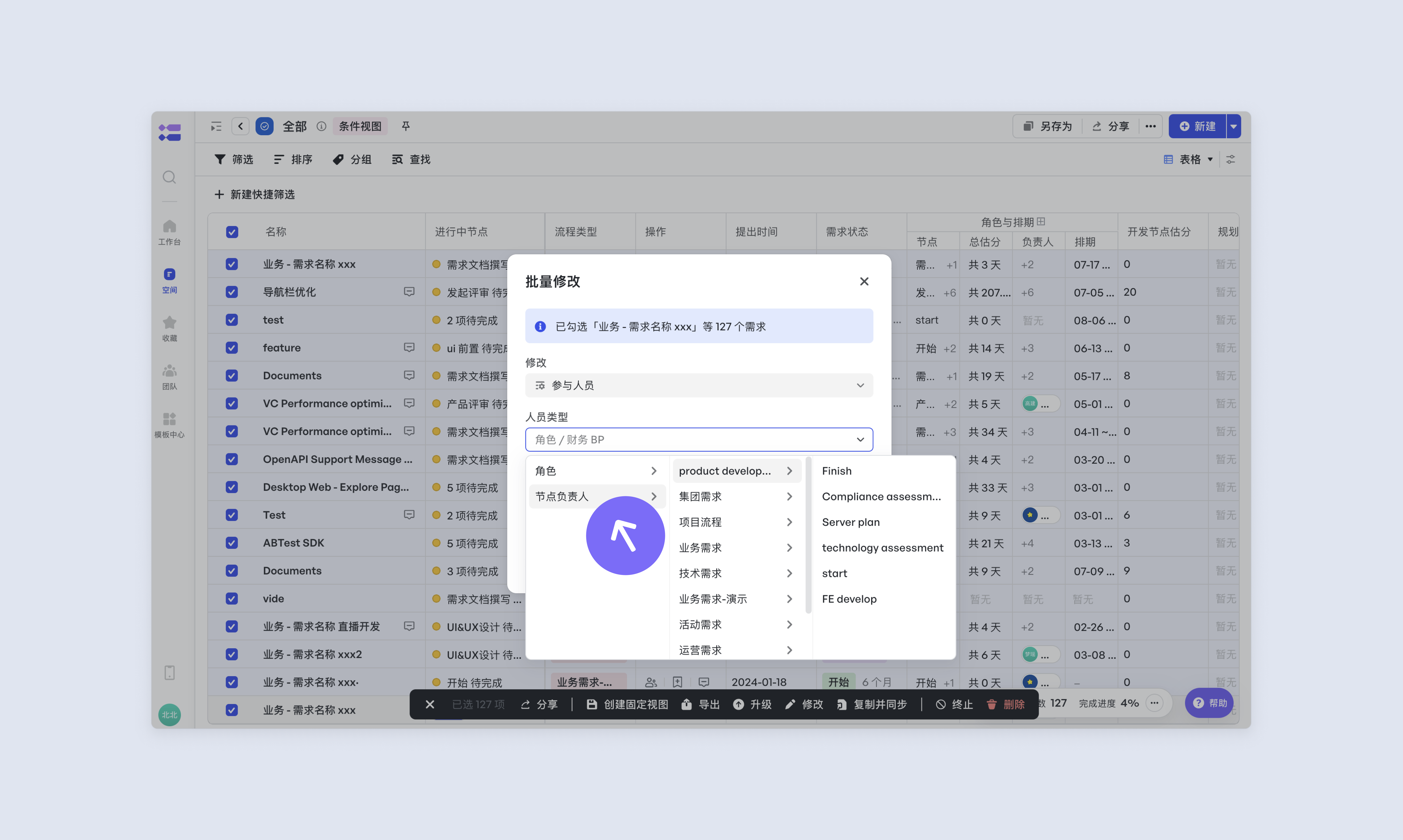Screen dimensions: 1403x840
Task: Open comments for feature row
Action: pos(409,347)
